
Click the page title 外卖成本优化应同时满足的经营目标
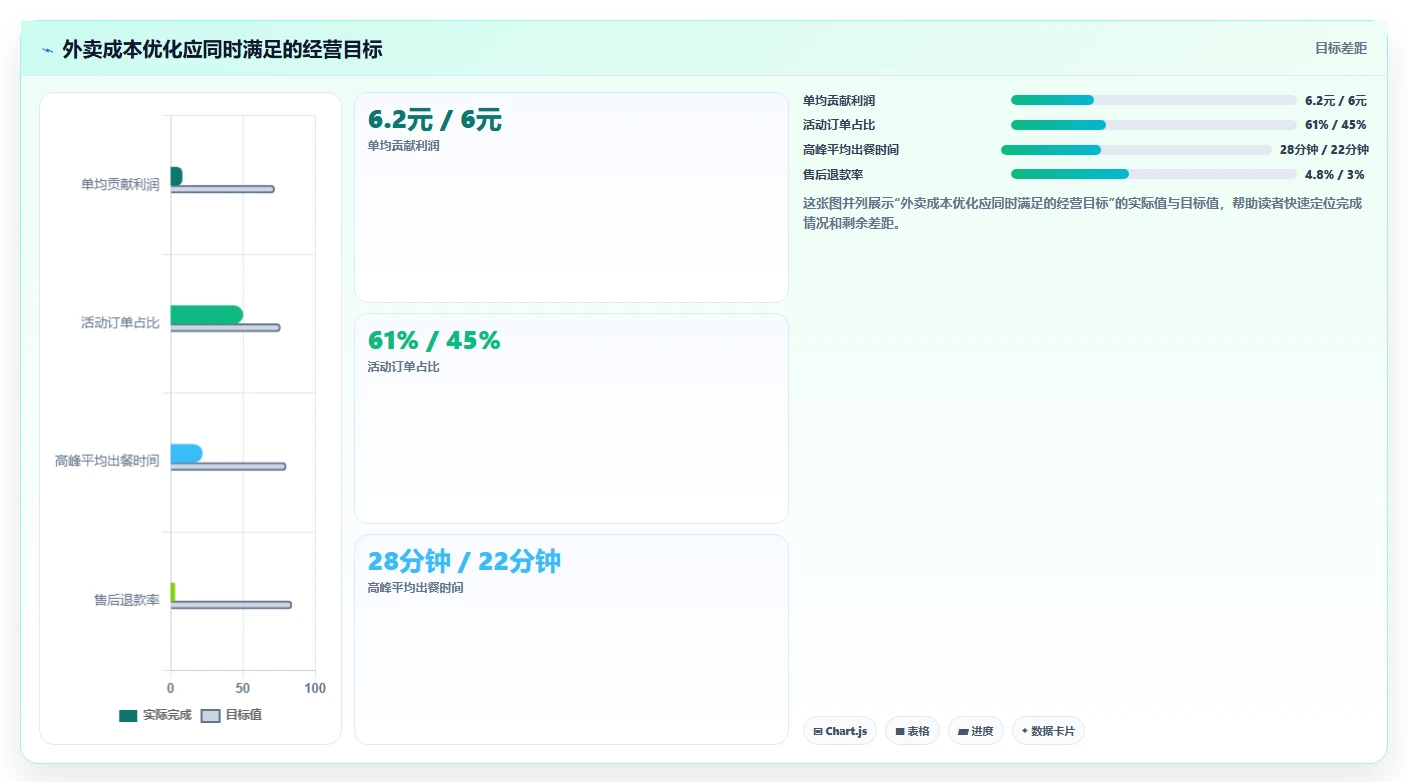tap(222, 49)
